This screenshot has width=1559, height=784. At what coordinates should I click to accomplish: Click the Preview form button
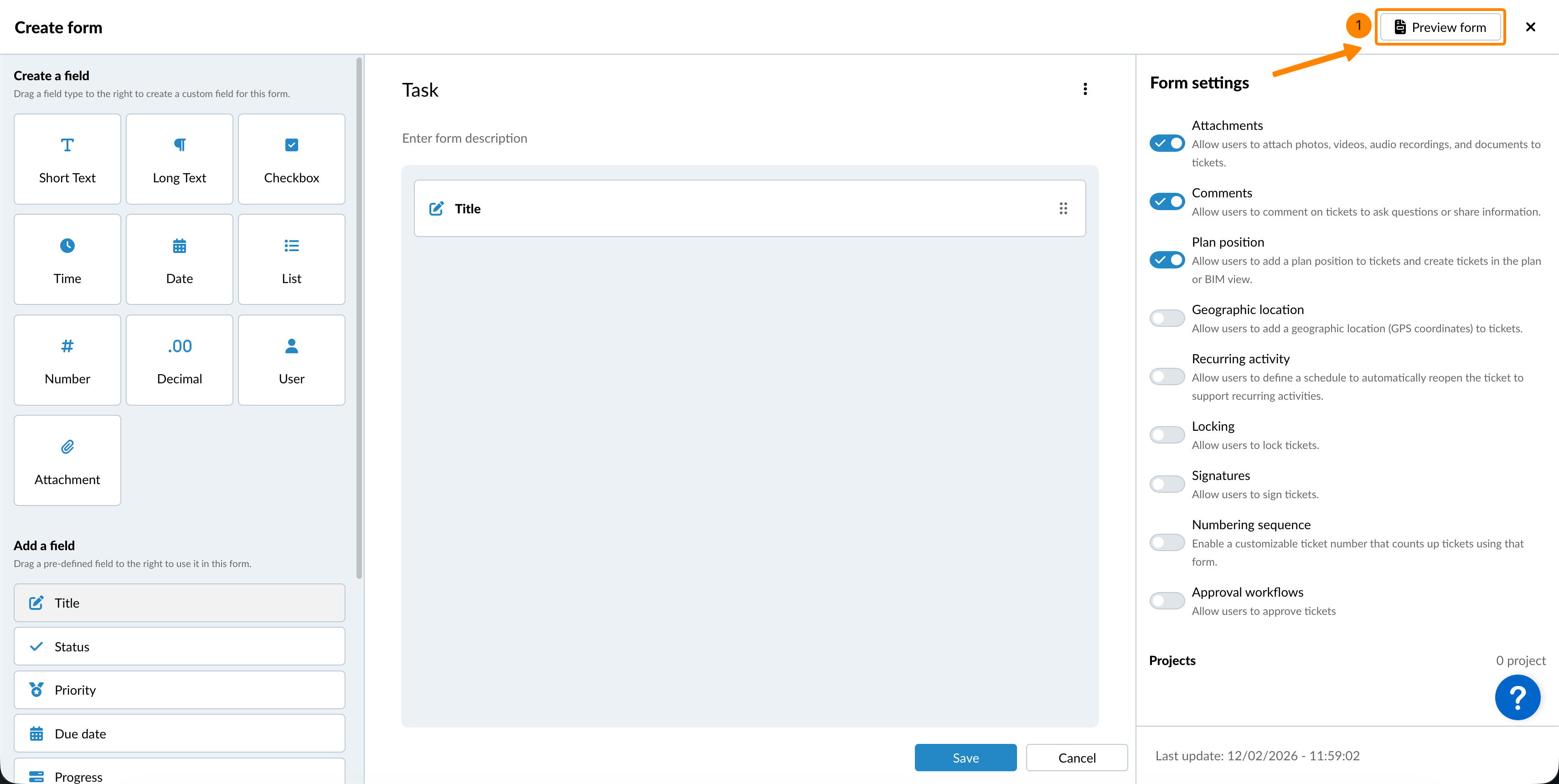(x=1440, y=27)
